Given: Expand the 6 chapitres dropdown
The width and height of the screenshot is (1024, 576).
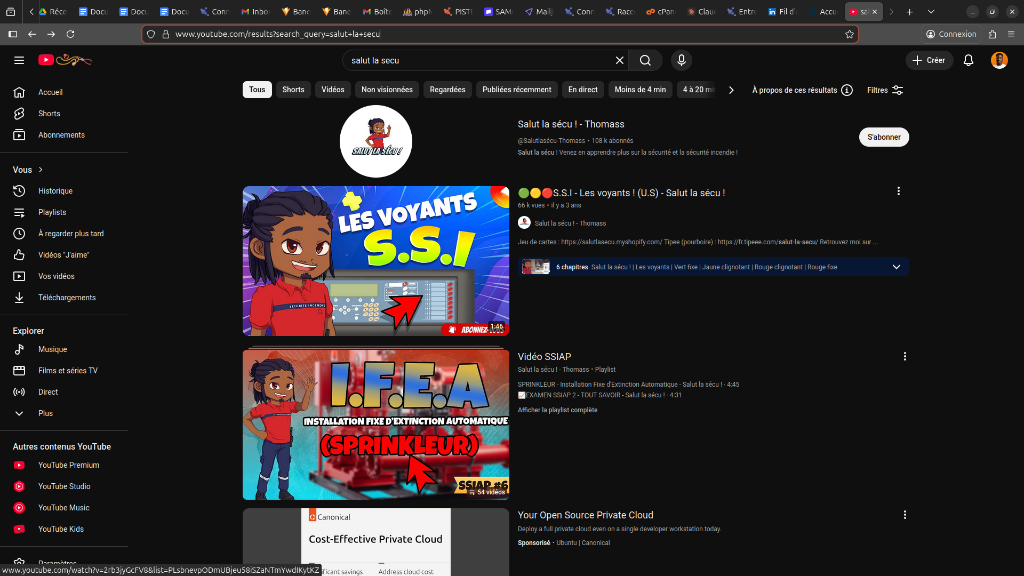Looking at the screenshot, I should (896, 267).
